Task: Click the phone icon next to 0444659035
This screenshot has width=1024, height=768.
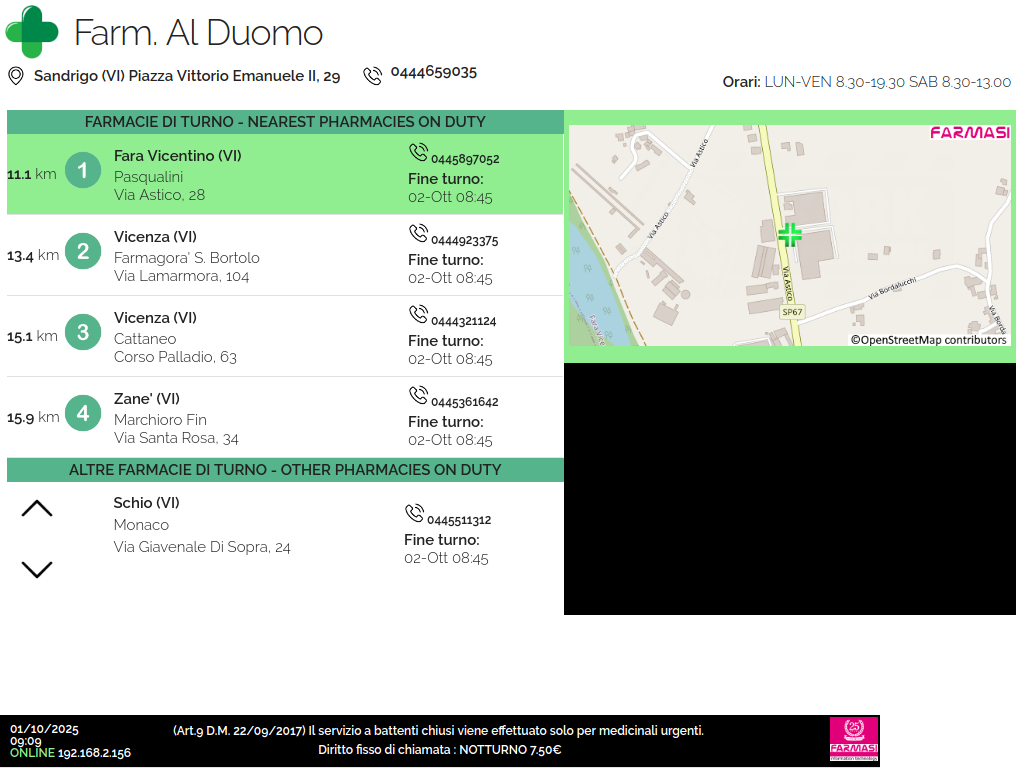Action: pos(372,76)
